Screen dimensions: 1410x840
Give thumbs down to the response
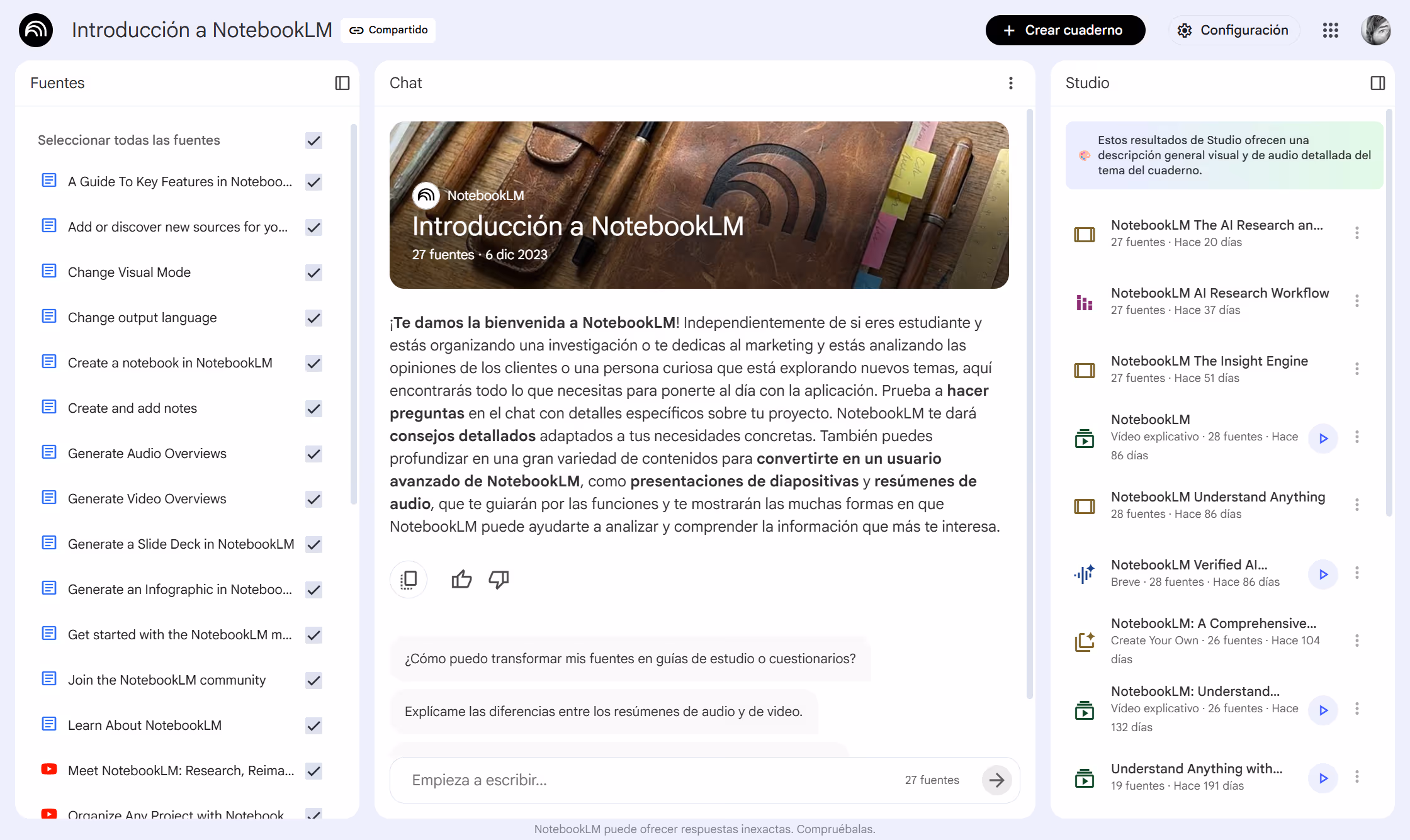[x=499, y=580]
